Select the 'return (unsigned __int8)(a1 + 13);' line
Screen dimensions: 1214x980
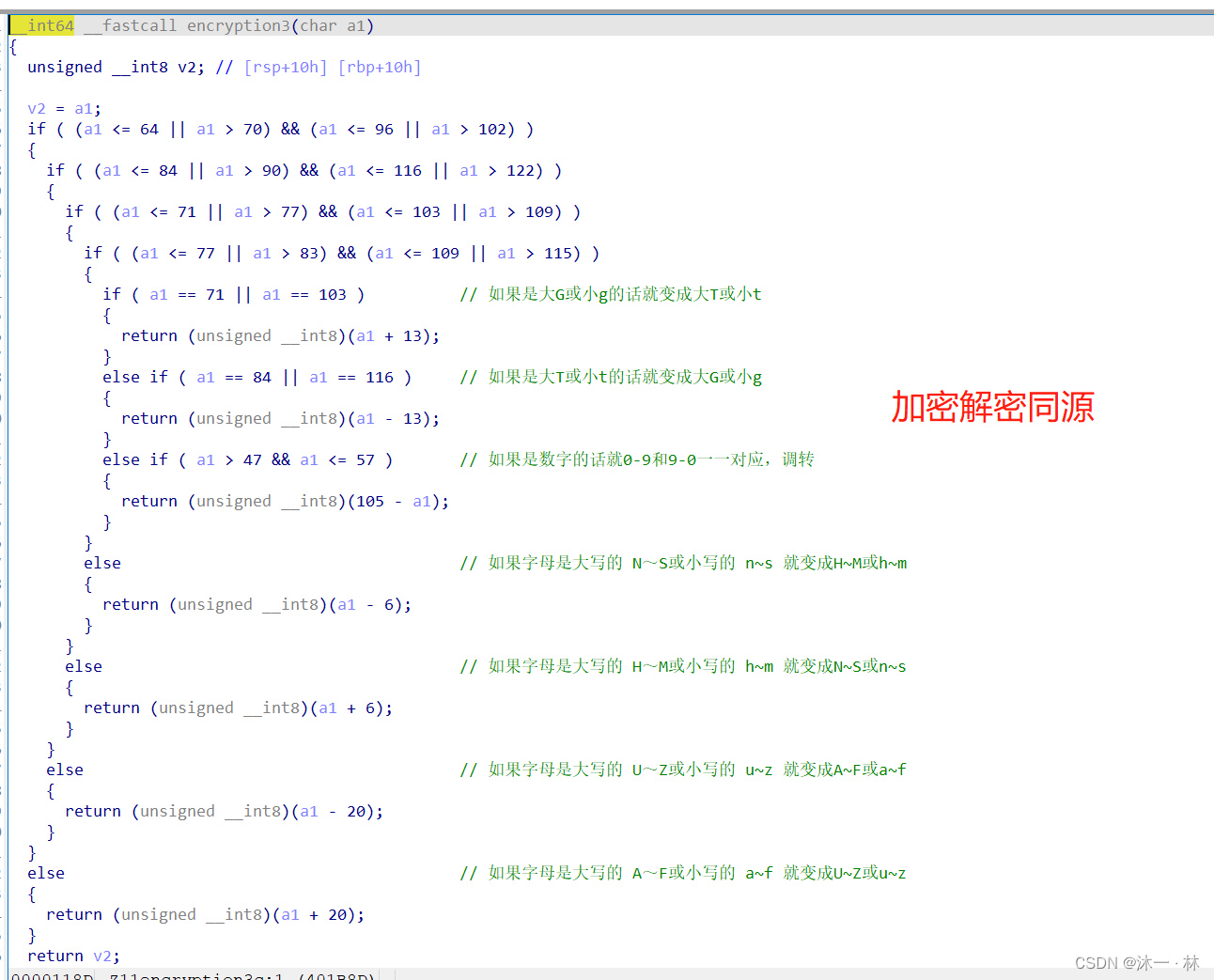[280, 335]
